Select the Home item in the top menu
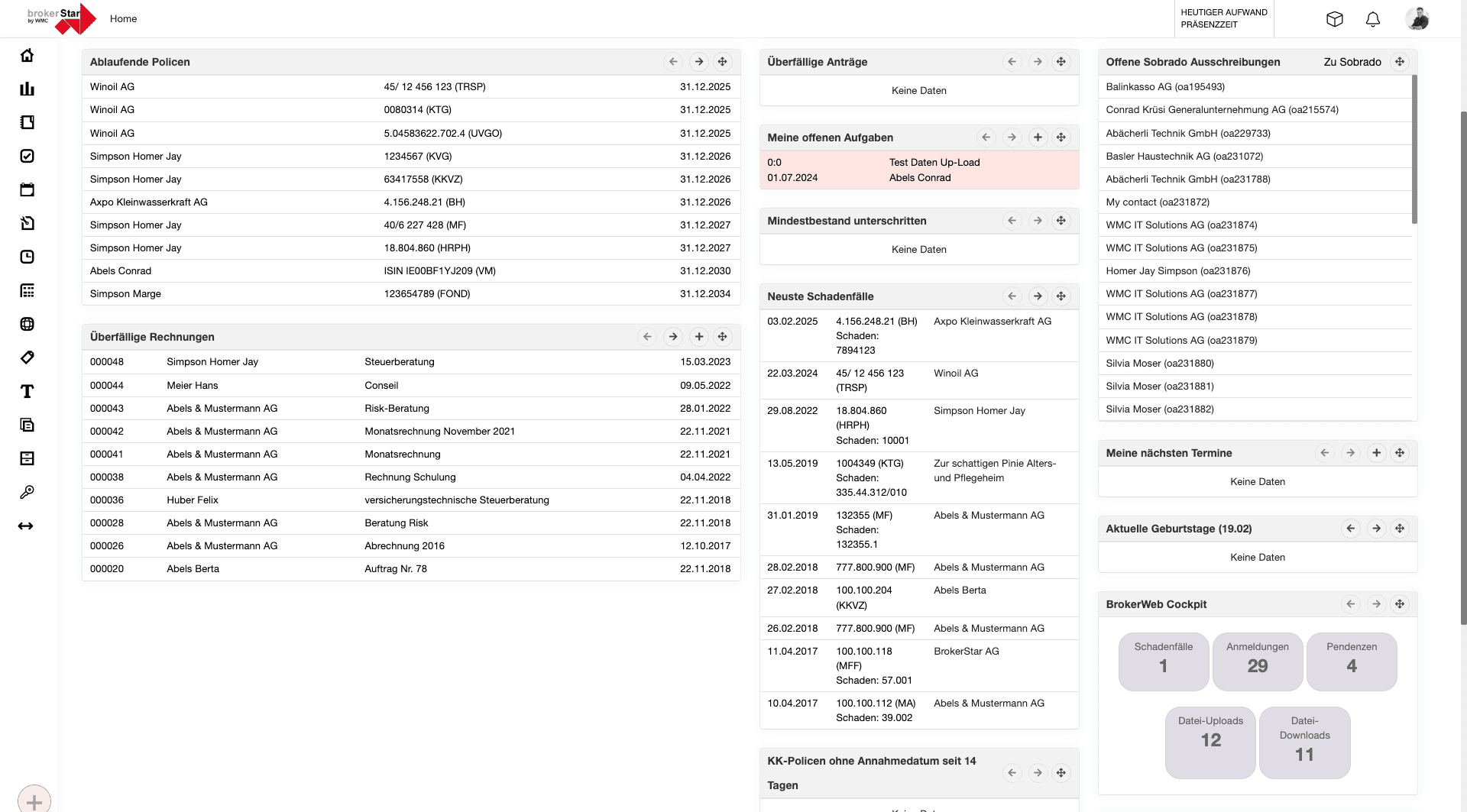Screen dimensions: 1467x812 123,18
